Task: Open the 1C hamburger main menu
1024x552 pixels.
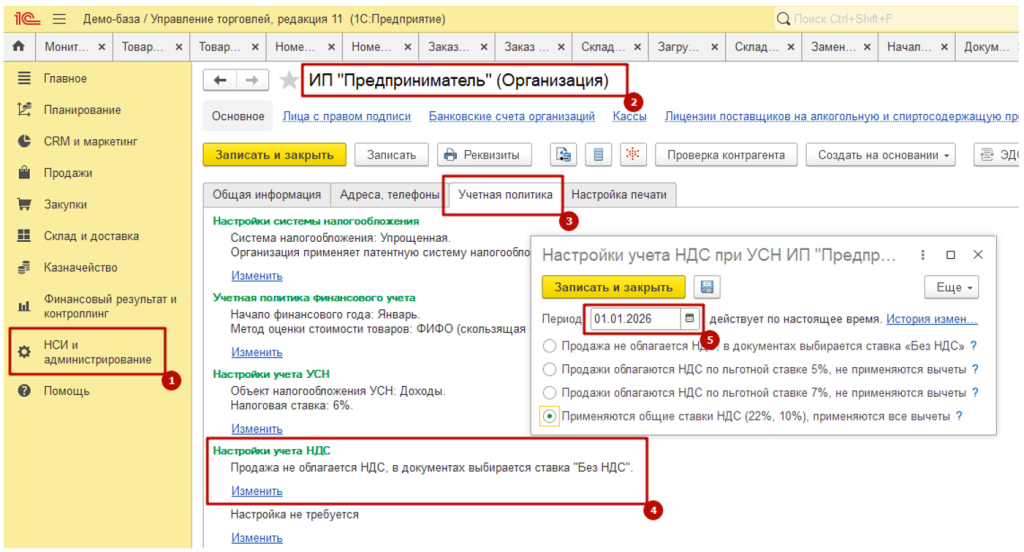Action: coord(59,19)
